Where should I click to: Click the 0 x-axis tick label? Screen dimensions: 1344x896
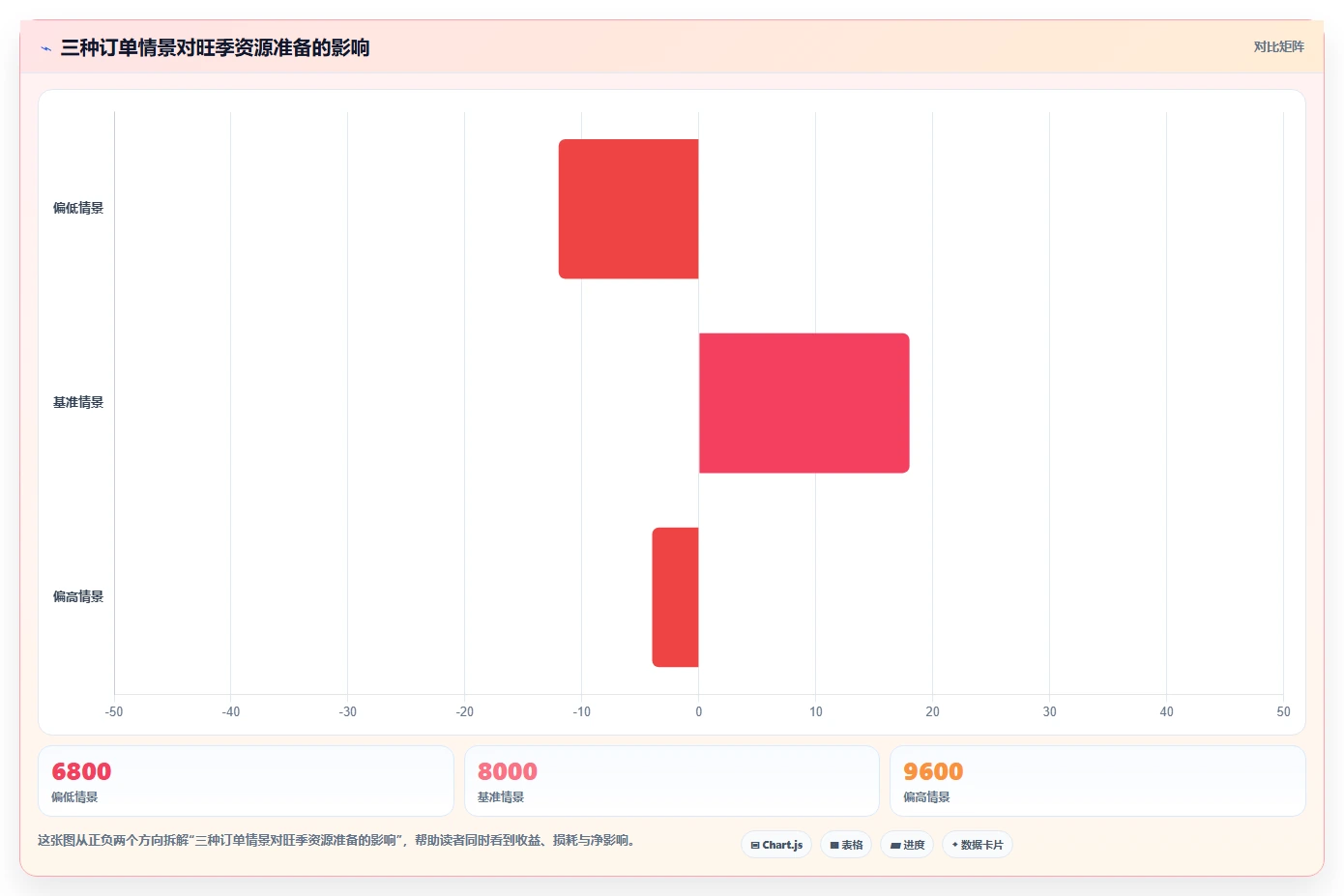click(x=699, y=711)
